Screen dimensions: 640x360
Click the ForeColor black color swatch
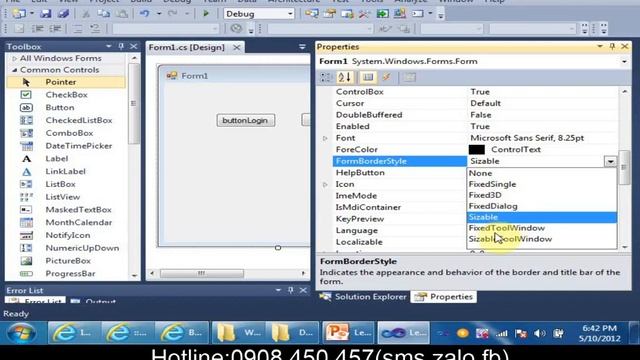(476, 150)
